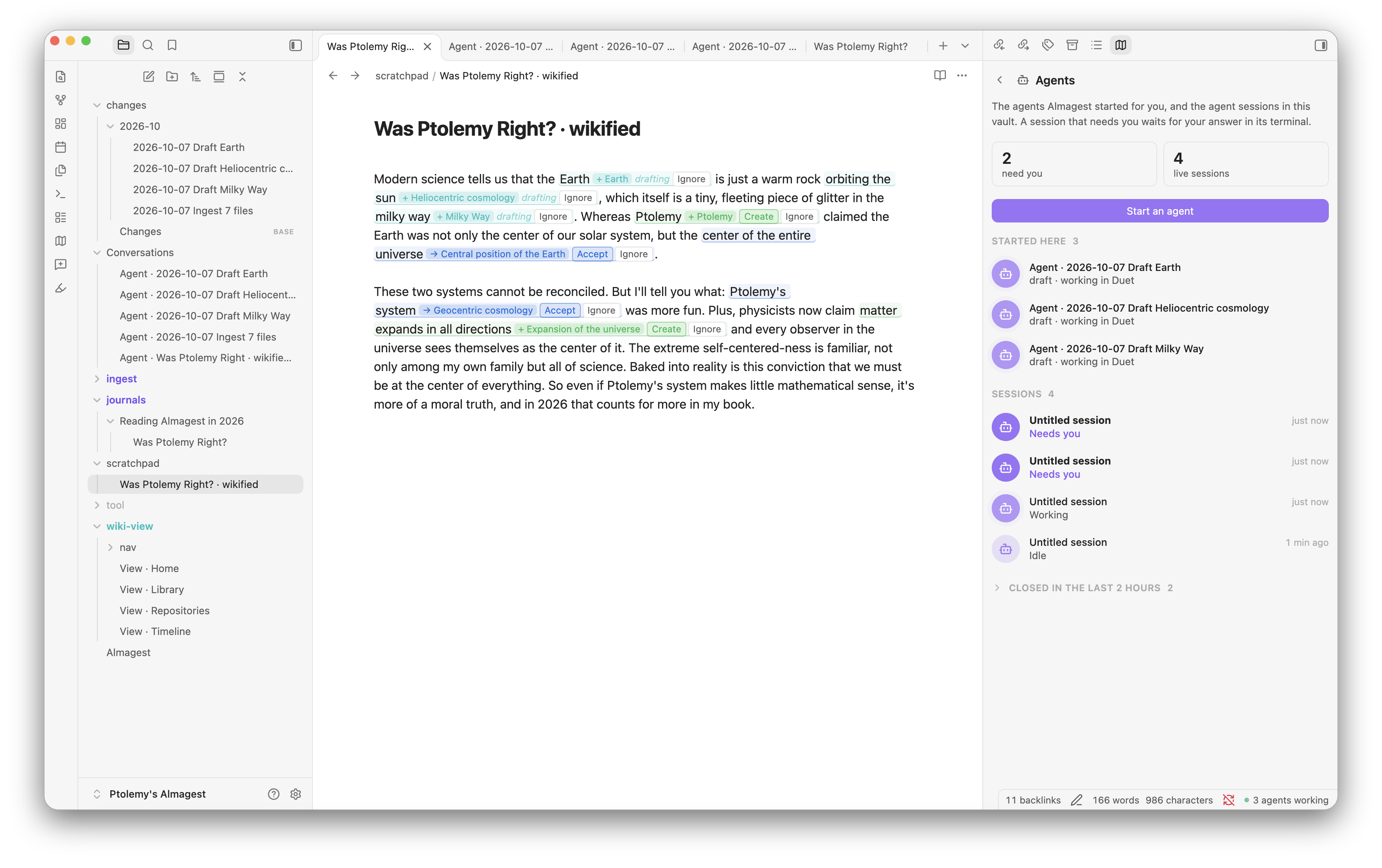Open the tags icon in right sidebar
The width and height of the screenshot is (1382, 868).
(1048, 45)
